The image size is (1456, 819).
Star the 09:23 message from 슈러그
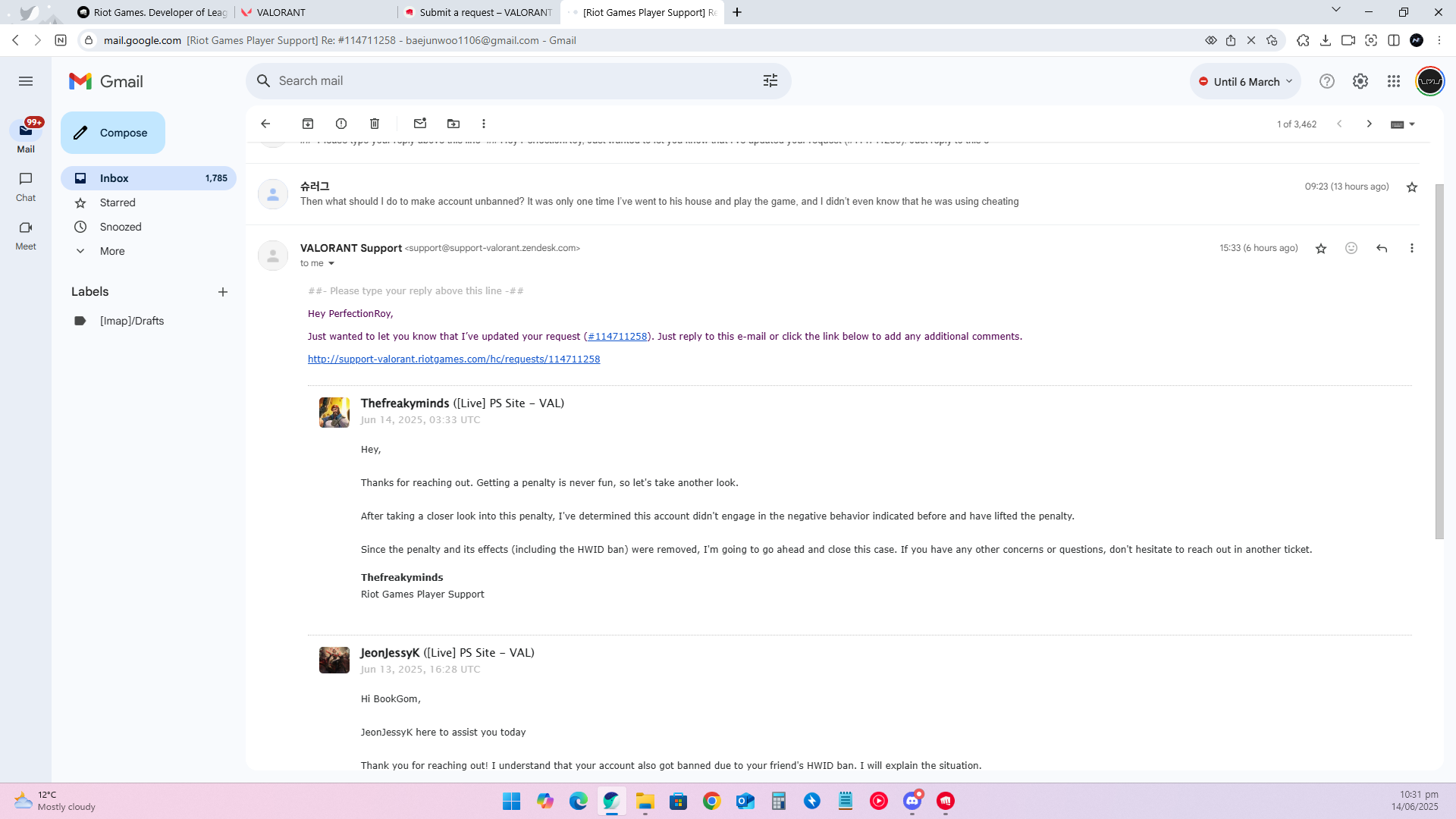click(x=1412, y=187)
